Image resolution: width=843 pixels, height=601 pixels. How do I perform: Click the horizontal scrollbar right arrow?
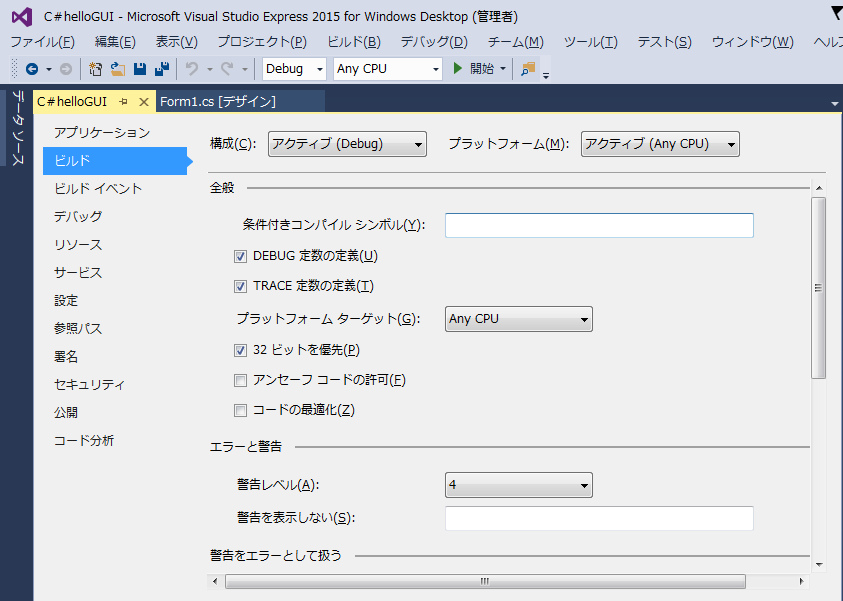click(x=801, y=581)
